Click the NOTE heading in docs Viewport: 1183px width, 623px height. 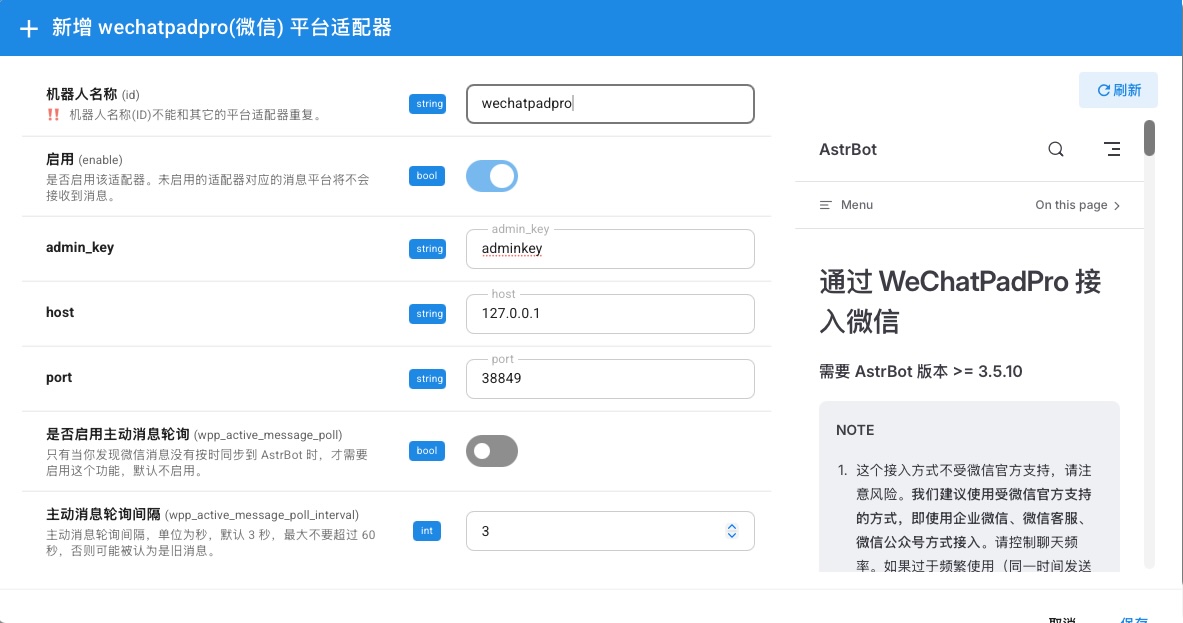click(855, 430)
